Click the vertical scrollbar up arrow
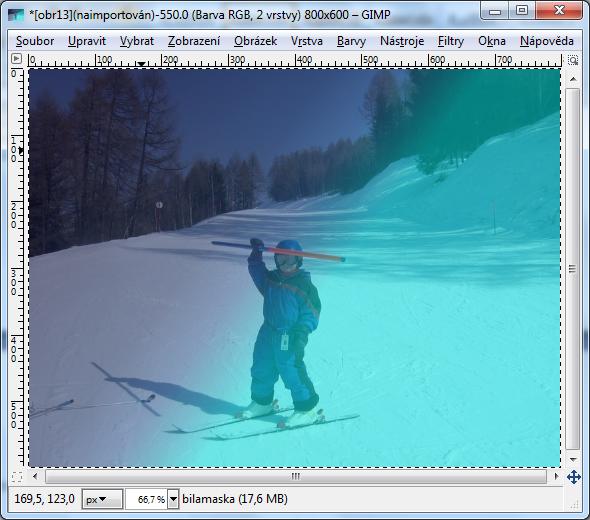590x520 pixels. click(x=573, y=79)
